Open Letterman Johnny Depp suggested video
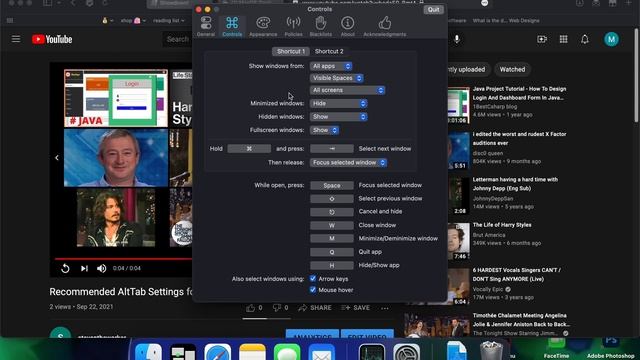640x360 pixels. (515, 184)
